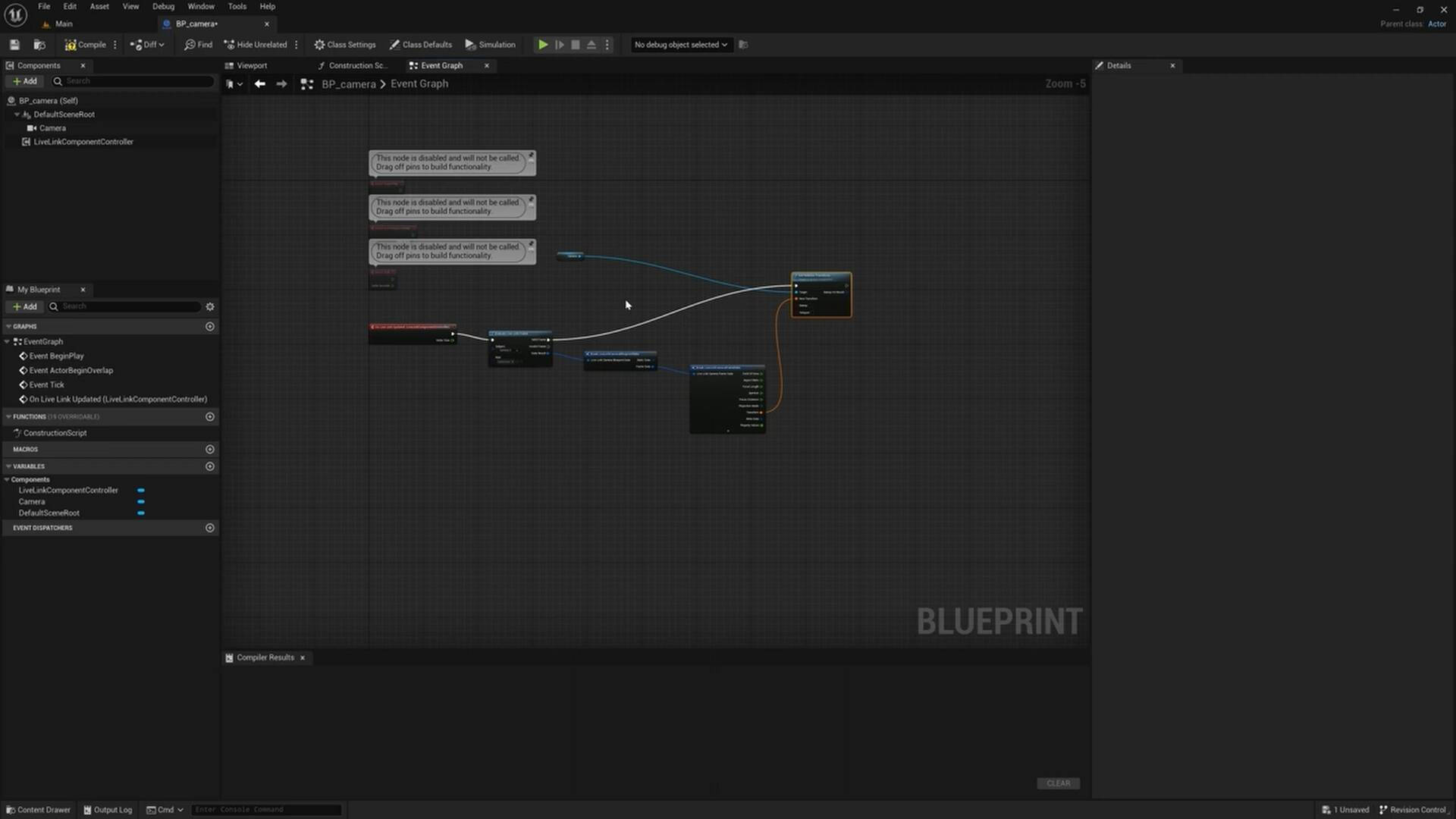Image resolution: width=1456 pixels, height=819 pixels.
Task: Open the Diff dropdown
Action: click(x=147, y=45)
